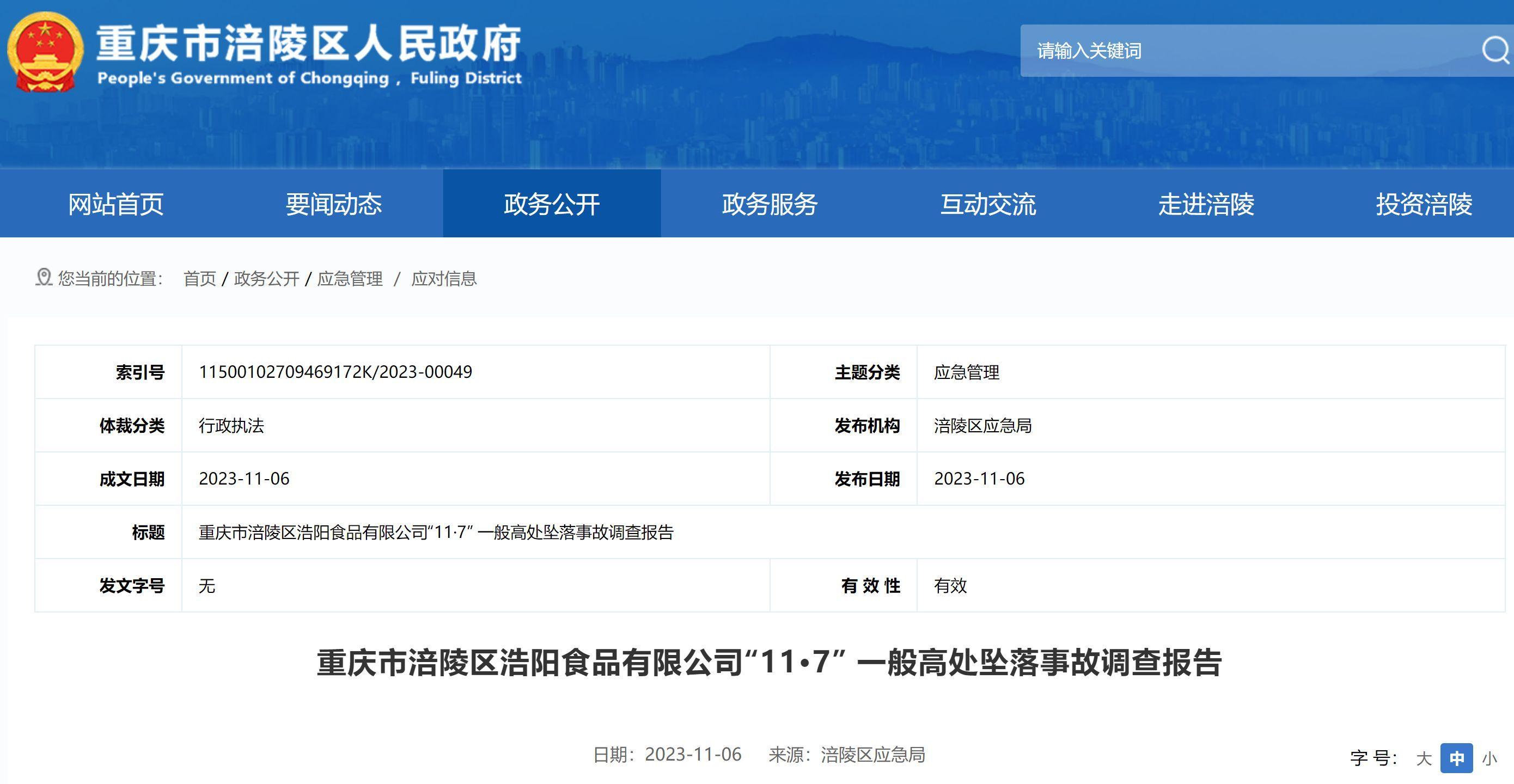
Task: Click index number 11500102709469172K/2023-00049
Action: 335,372
